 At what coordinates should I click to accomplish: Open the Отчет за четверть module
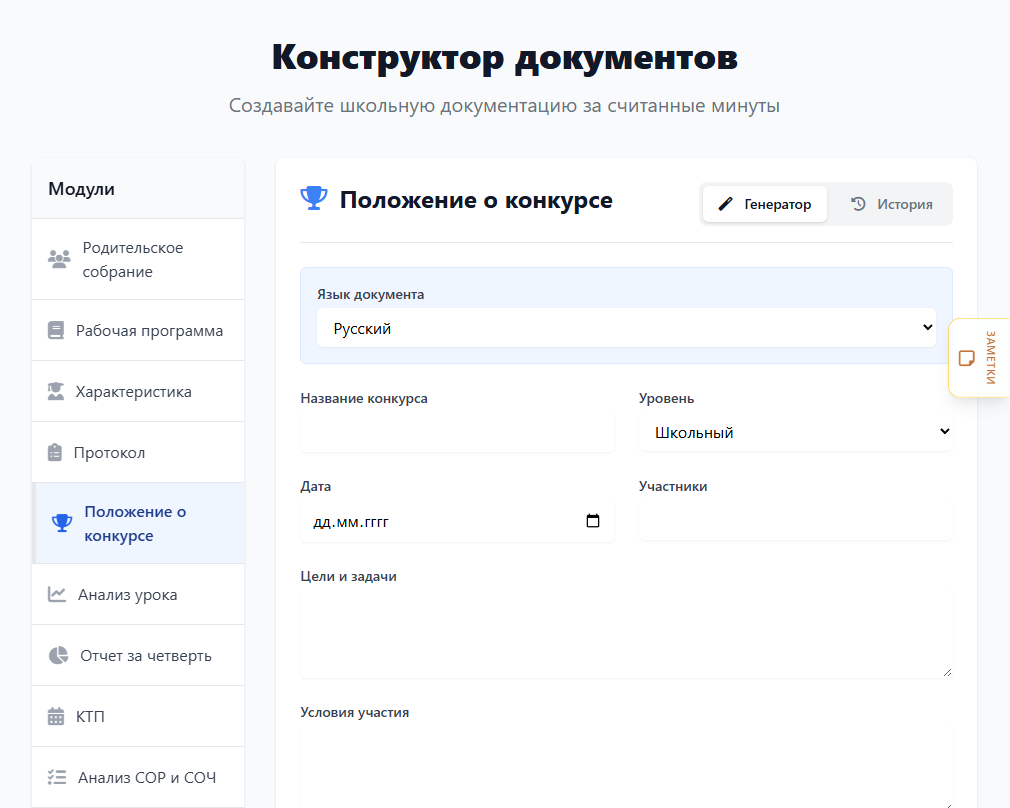(x=138, y=655)
